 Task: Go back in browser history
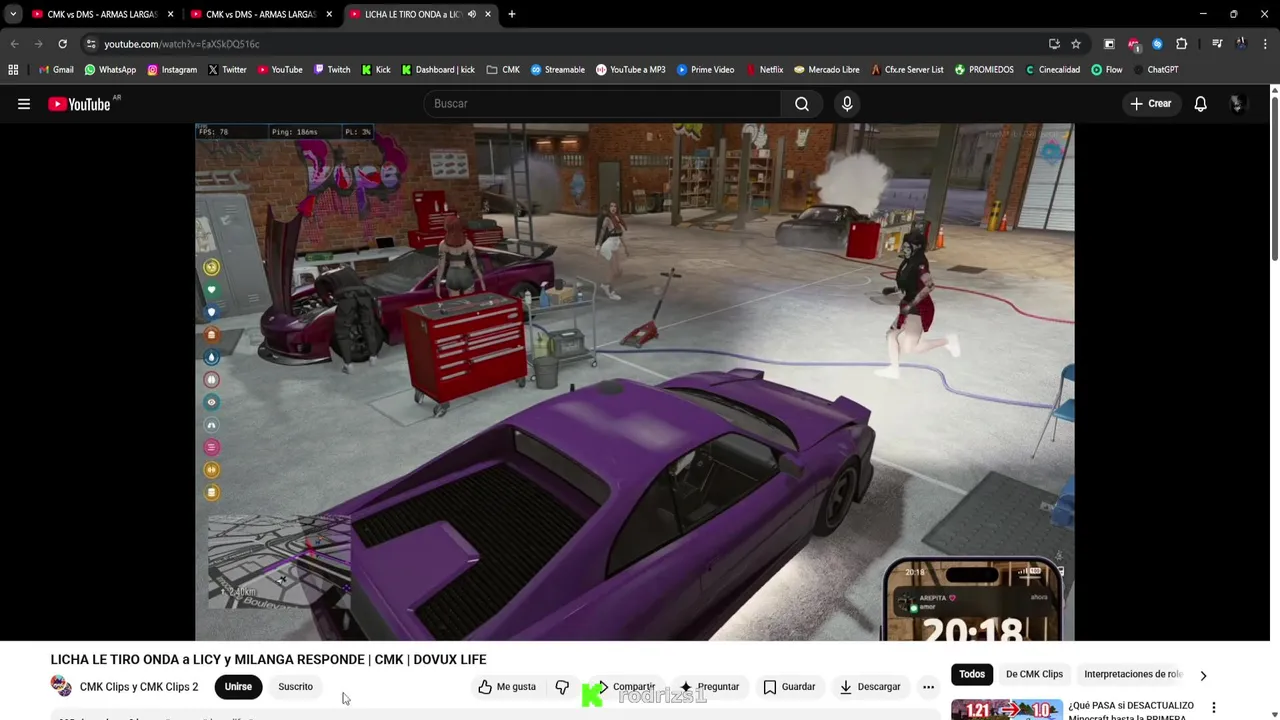pos(14,44)
